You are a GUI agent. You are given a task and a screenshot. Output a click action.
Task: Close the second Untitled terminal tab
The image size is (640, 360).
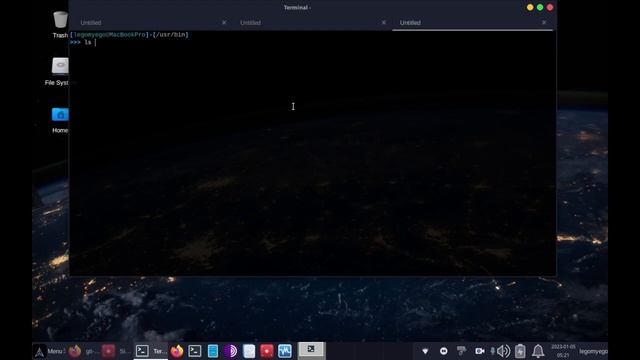(384, 22)
